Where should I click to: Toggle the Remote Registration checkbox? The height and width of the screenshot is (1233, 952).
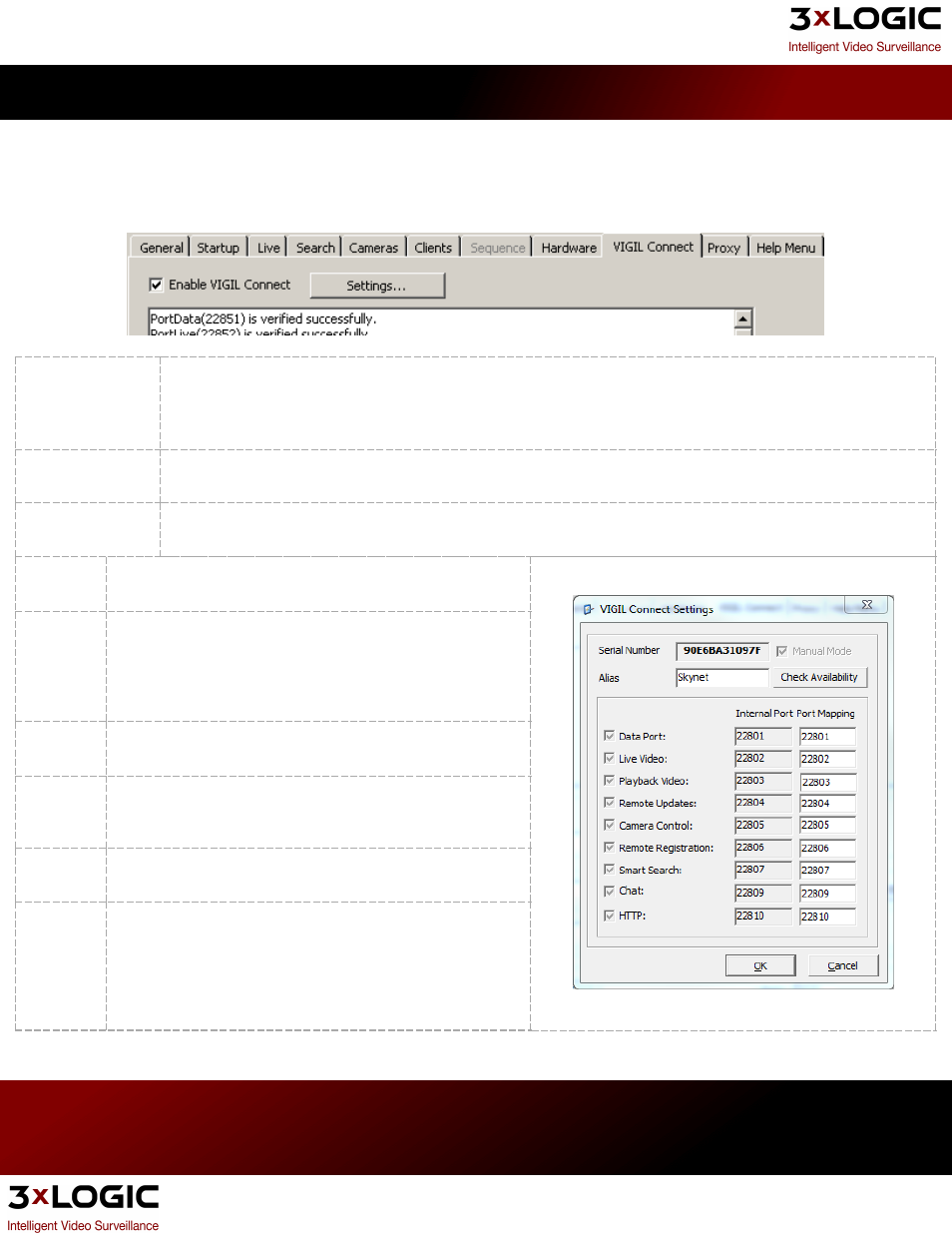[x=609, y=848]
